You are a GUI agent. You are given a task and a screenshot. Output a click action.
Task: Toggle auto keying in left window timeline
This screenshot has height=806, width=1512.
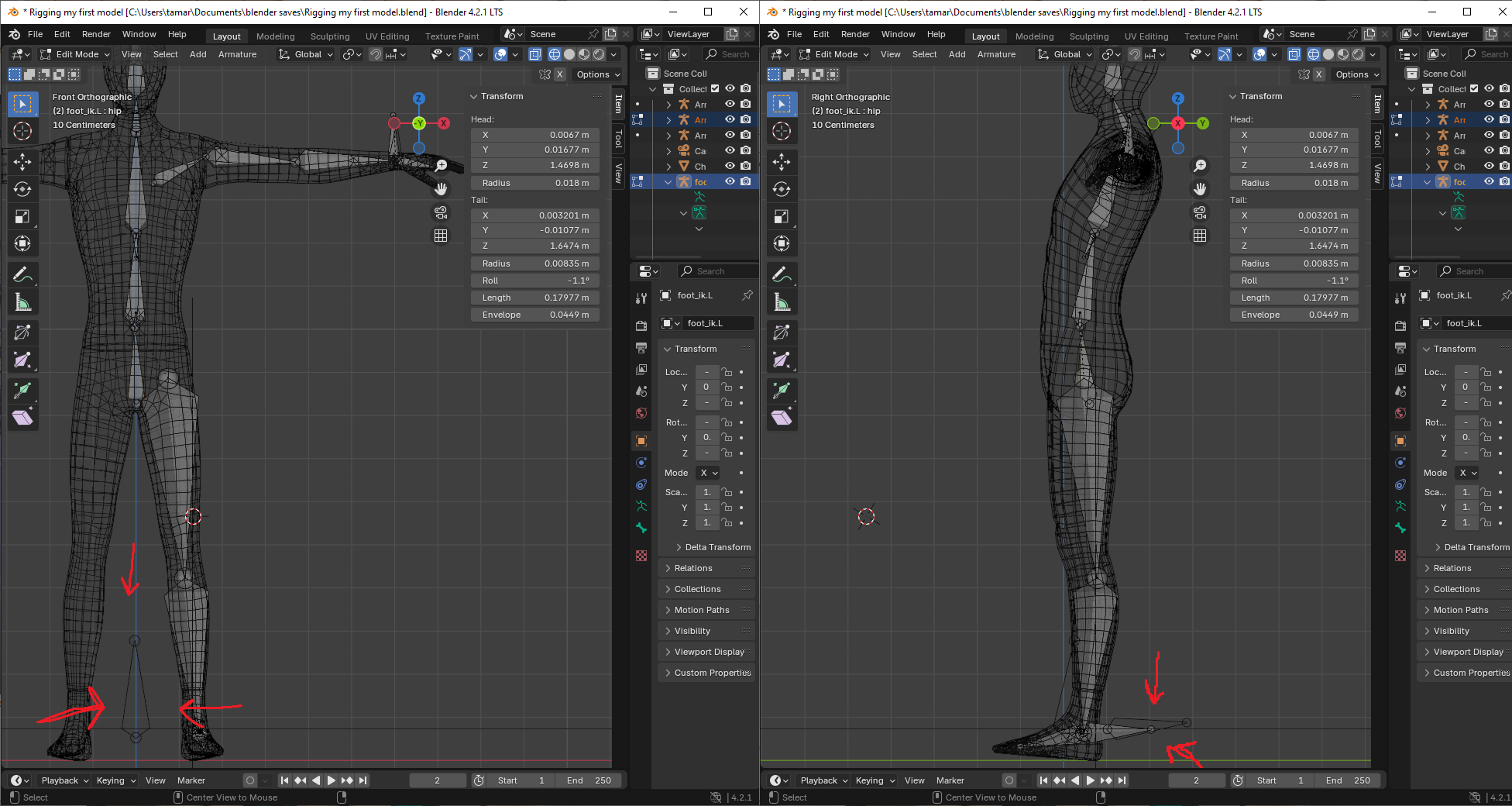click(x=249, y=780)
